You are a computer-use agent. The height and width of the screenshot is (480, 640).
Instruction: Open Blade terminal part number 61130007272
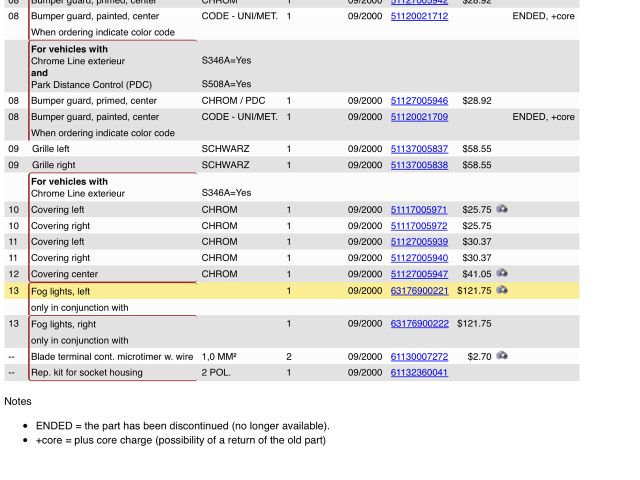(419, 357)
